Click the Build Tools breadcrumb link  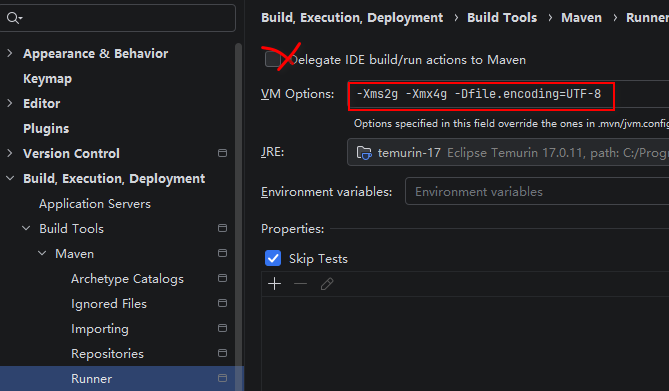pos(502,18)
